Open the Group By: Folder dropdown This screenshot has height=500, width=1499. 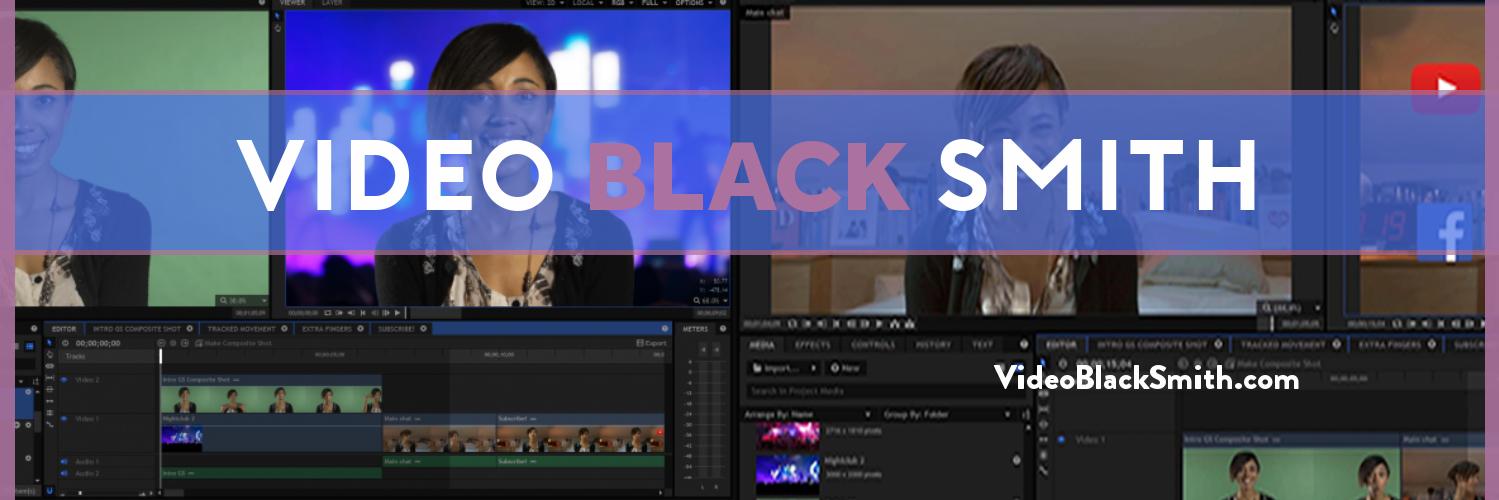pos(949,414)
